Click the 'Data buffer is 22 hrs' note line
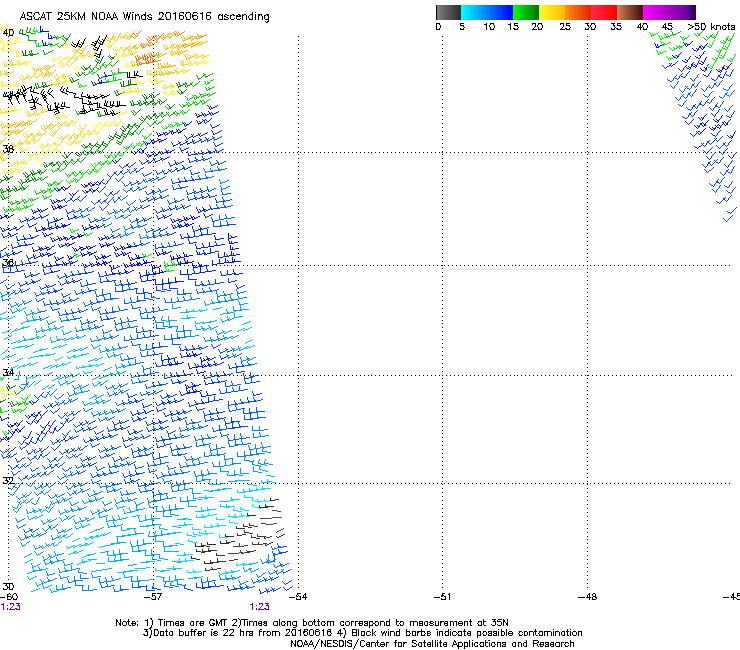Viewport: 740px width, 650px height. [362, 633]
